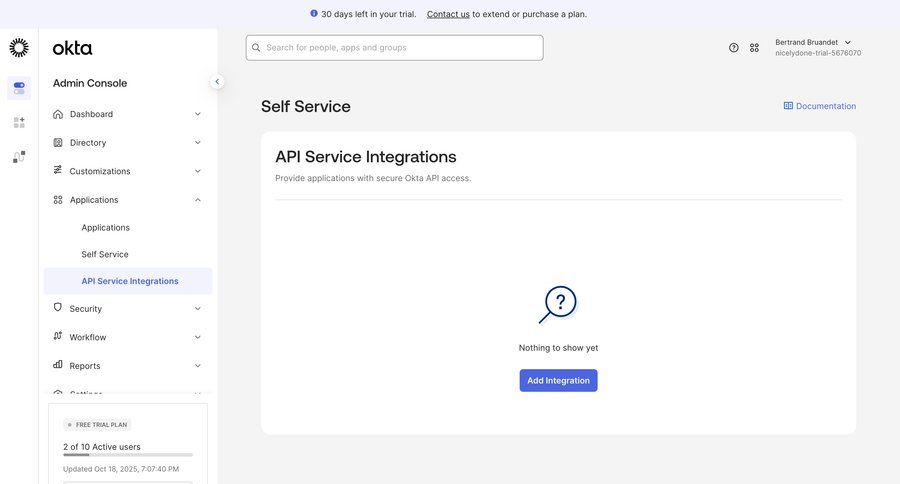Expand the Customizations menu chevron
The width and height of the screenshot is (900, 484).
click(197, 171)
